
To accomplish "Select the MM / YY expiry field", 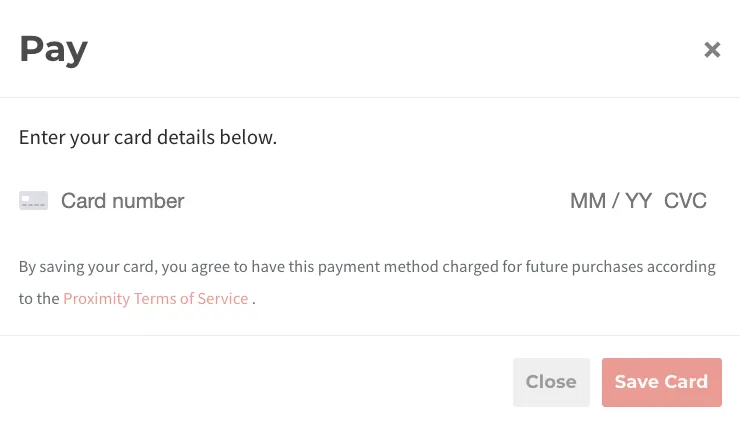I will [x=611, y=201].
